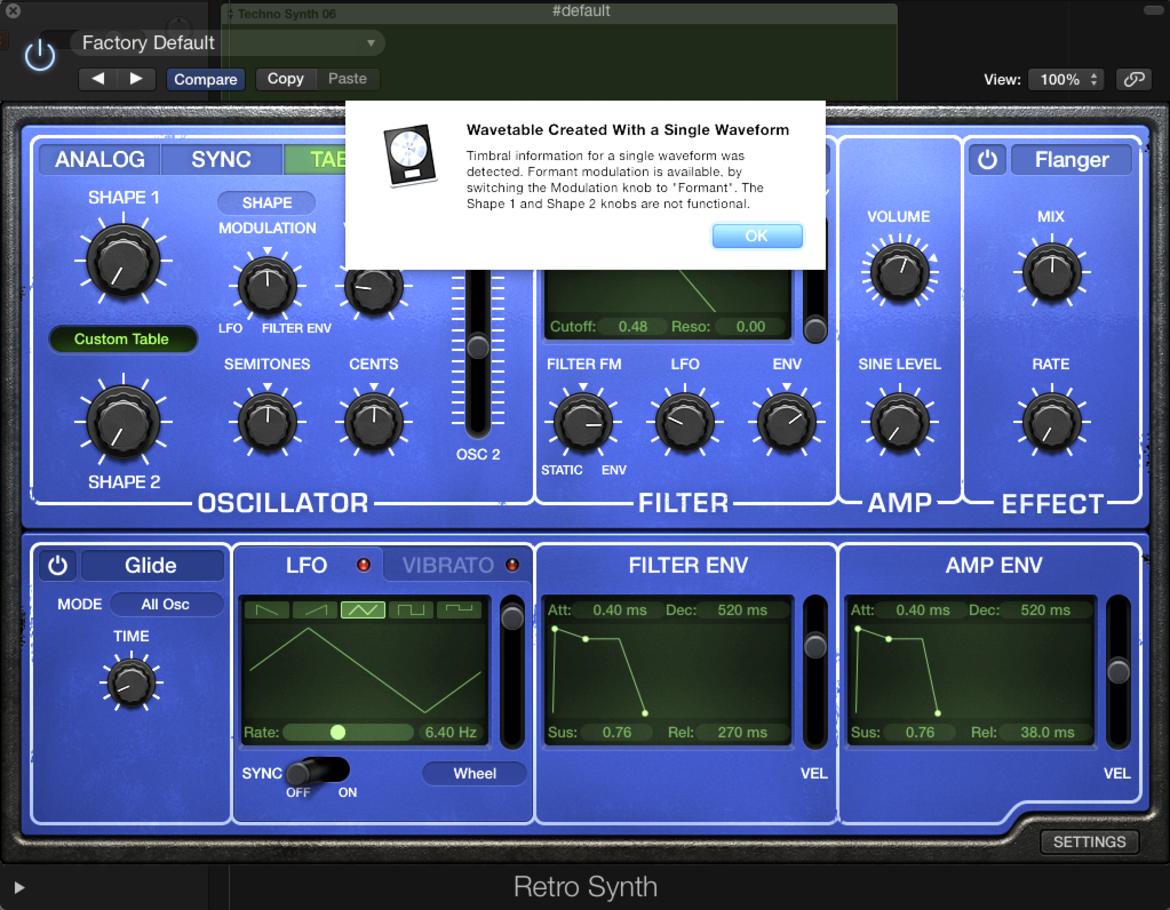This screenshot has width=1170, height=910.
Task: Choose the descending sawtooth LFO waveform
Action: pos(267,610)
